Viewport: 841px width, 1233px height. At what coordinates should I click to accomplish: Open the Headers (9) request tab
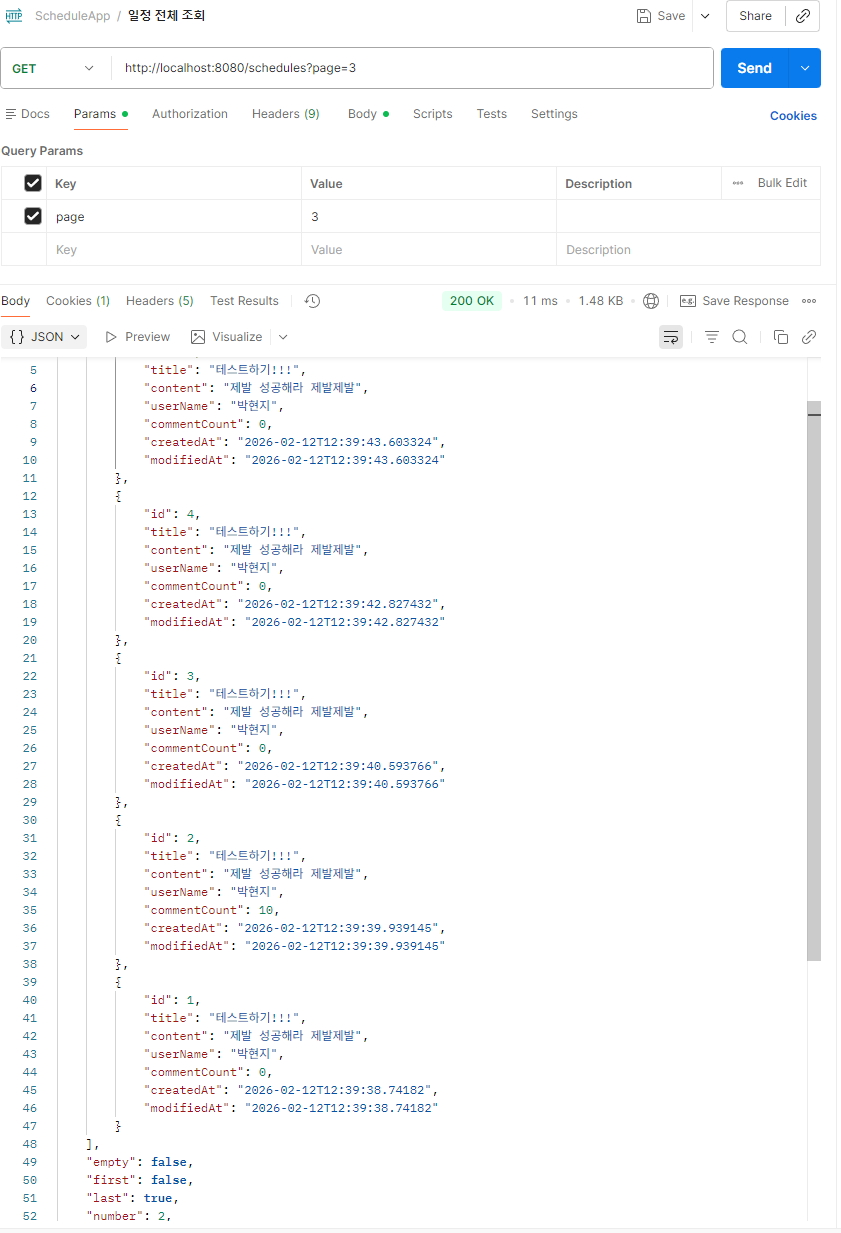point(286,114)
